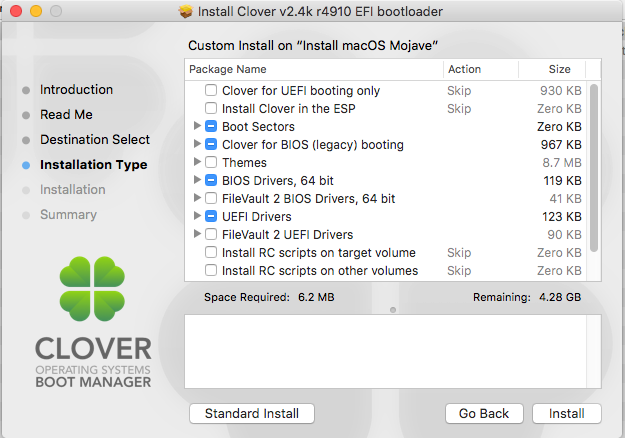Expand FileVault 2 BIOS Drivers group

[x=197, y=197]
